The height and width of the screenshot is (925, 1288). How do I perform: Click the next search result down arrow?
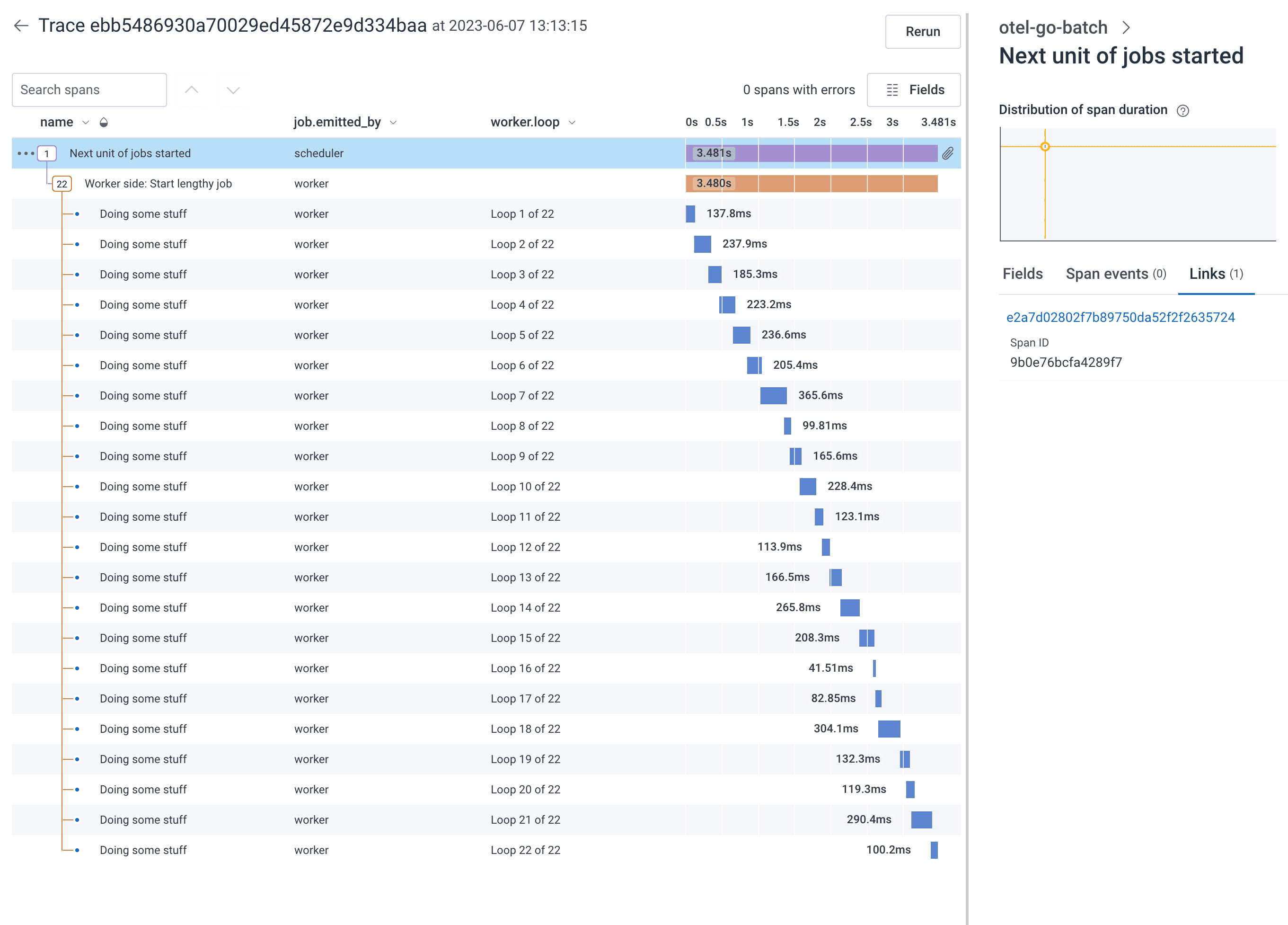[x=233, y=90]
